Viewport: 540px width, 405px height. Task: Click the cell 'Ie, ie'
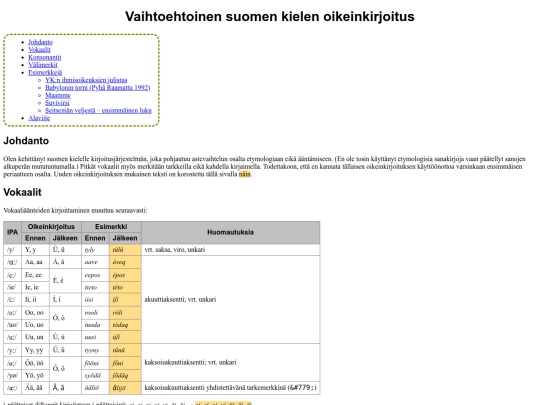[x=35, y=287]
